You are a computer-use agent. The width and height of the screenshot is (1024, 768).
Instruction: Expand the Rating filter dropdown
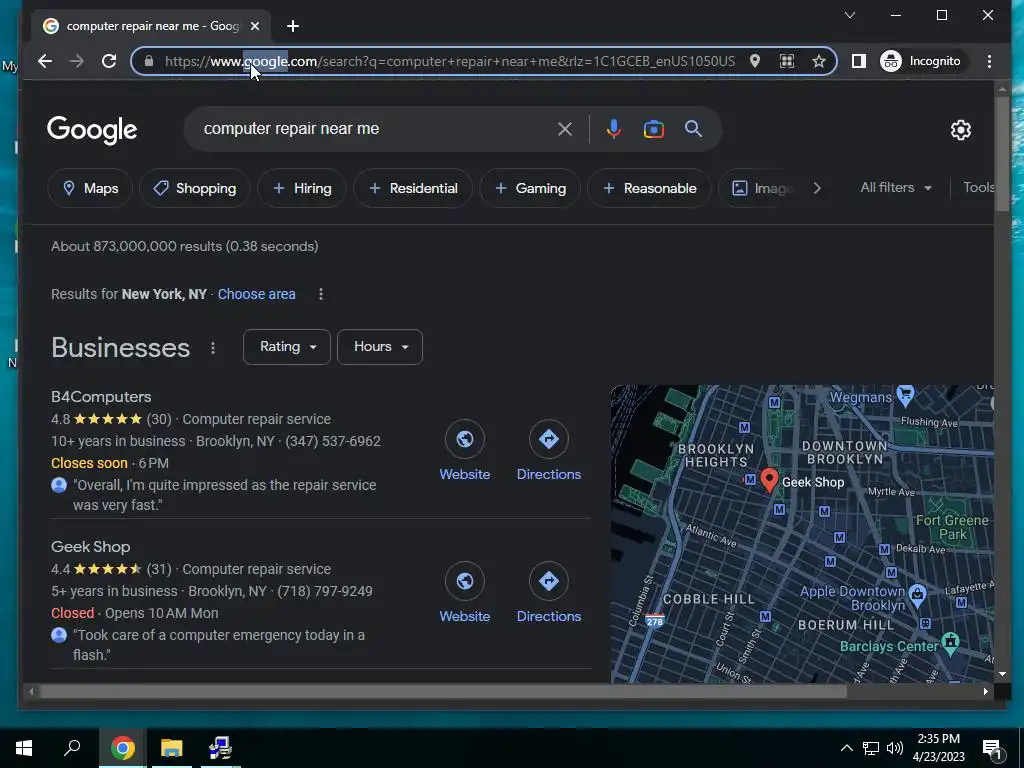click(287, 347)
